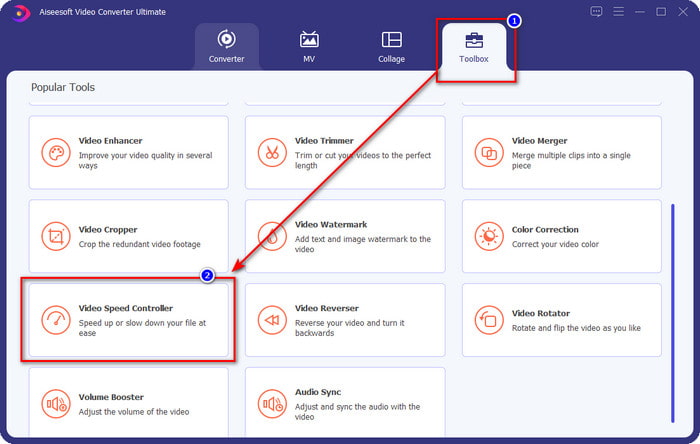Open the feedback chat bubble icon
The width and height of the screenshot is (700, 444).
pos(596,11)
